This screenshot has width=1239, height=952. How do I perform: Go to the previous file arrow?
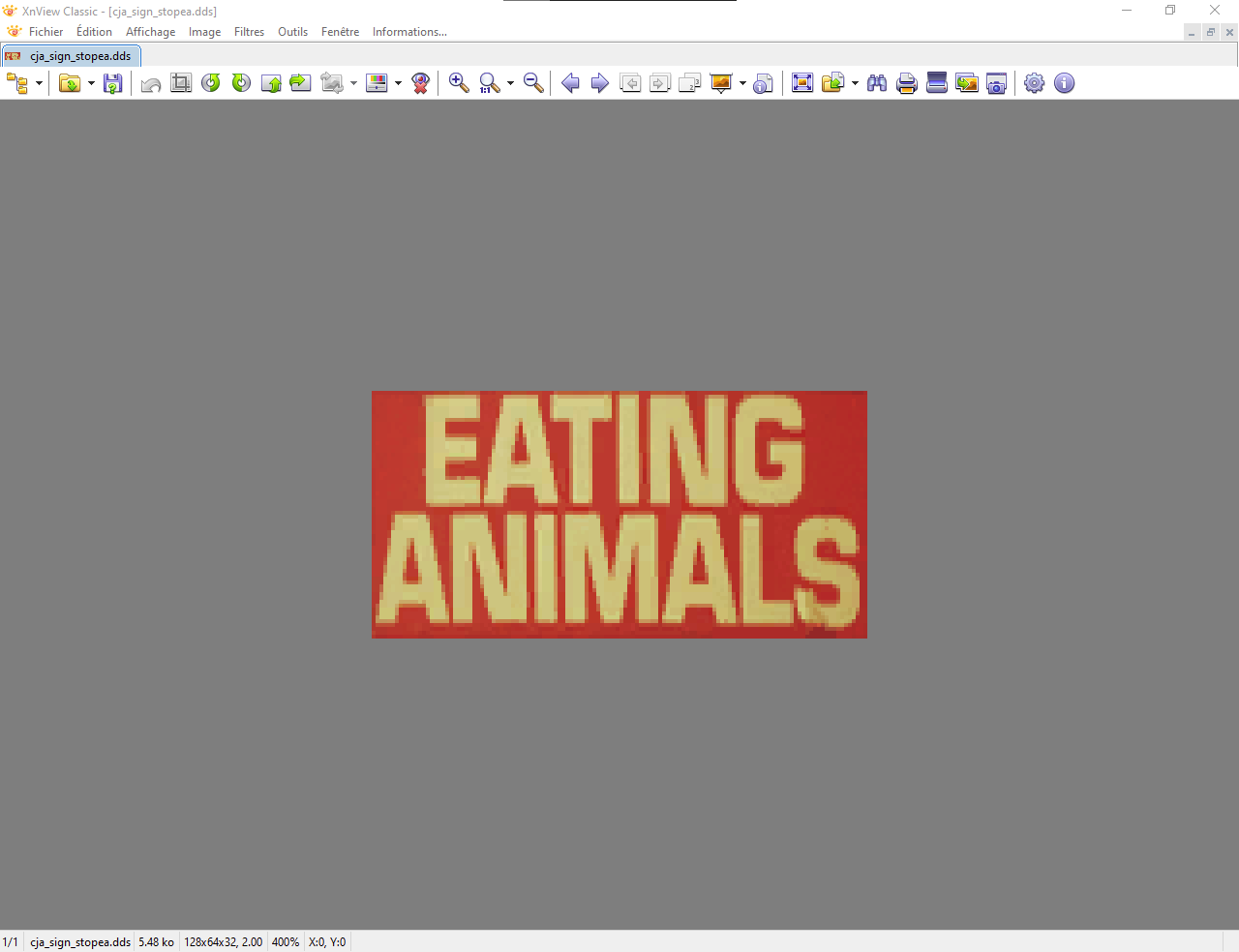[570, 83]
